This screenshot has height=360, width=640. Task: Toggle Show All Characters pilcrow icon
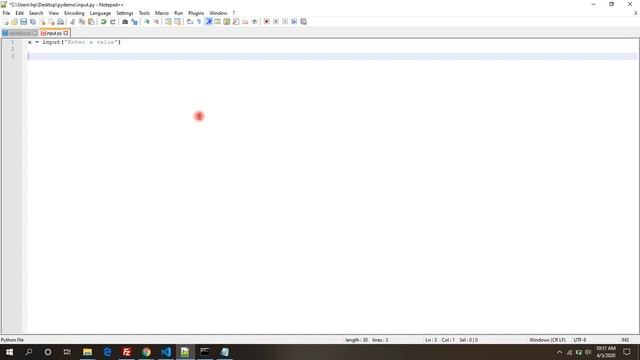click(x=199, y=22)
